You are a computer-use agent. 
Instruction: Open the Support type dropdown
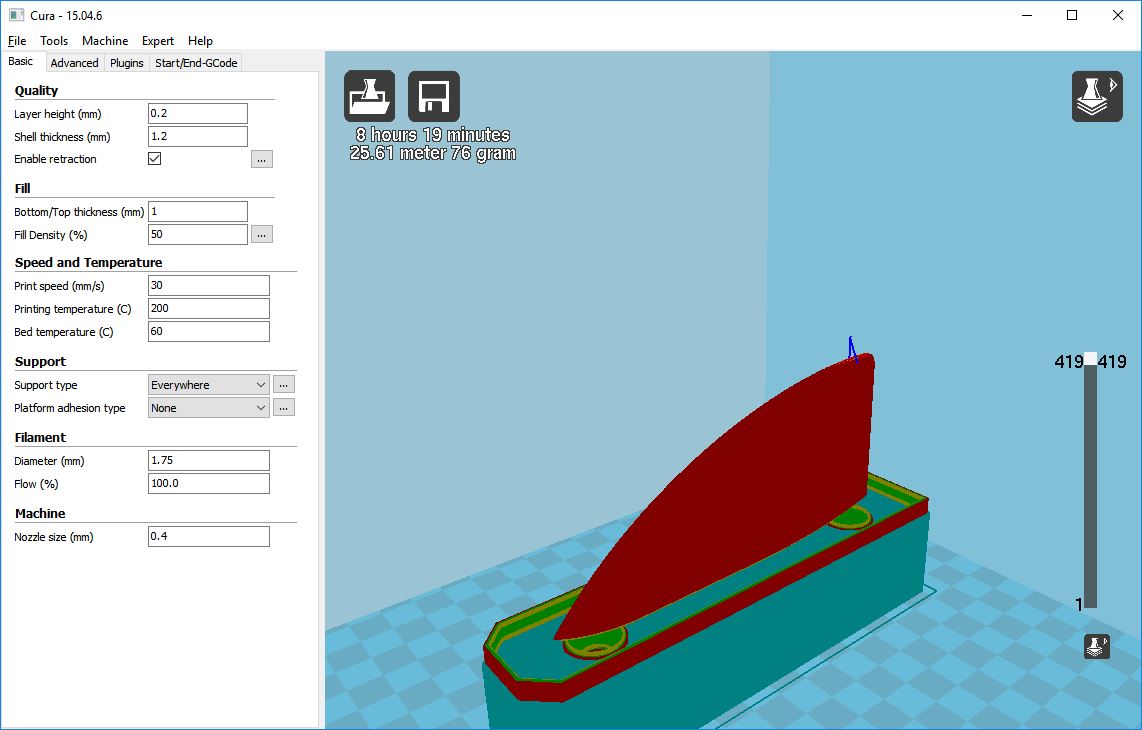click(x=208, y=385)
